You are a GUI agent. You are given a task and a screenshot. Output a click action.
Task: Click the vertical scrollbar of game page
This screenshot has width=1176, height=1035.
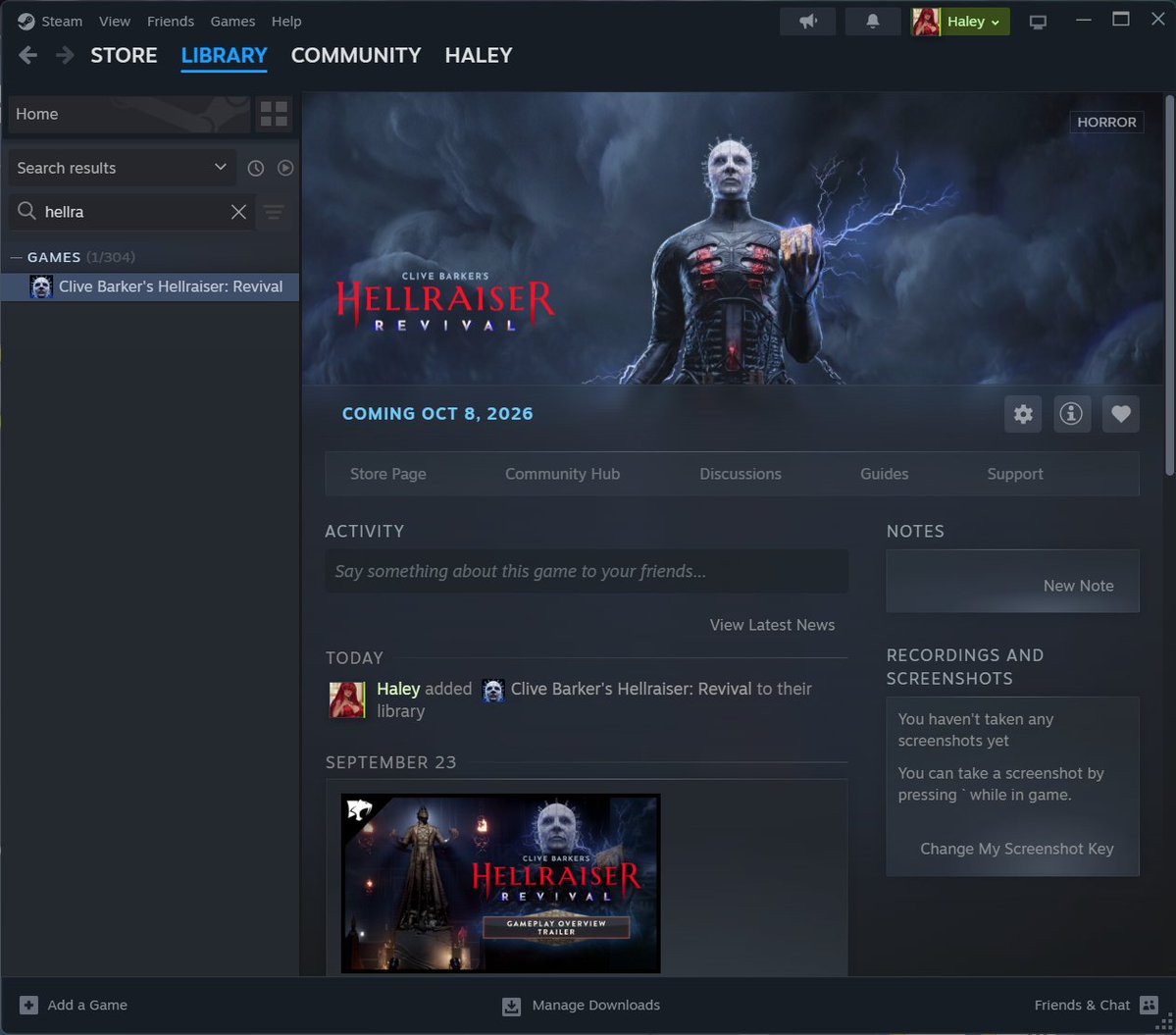pyautogui.click(x=1169, y=285)
